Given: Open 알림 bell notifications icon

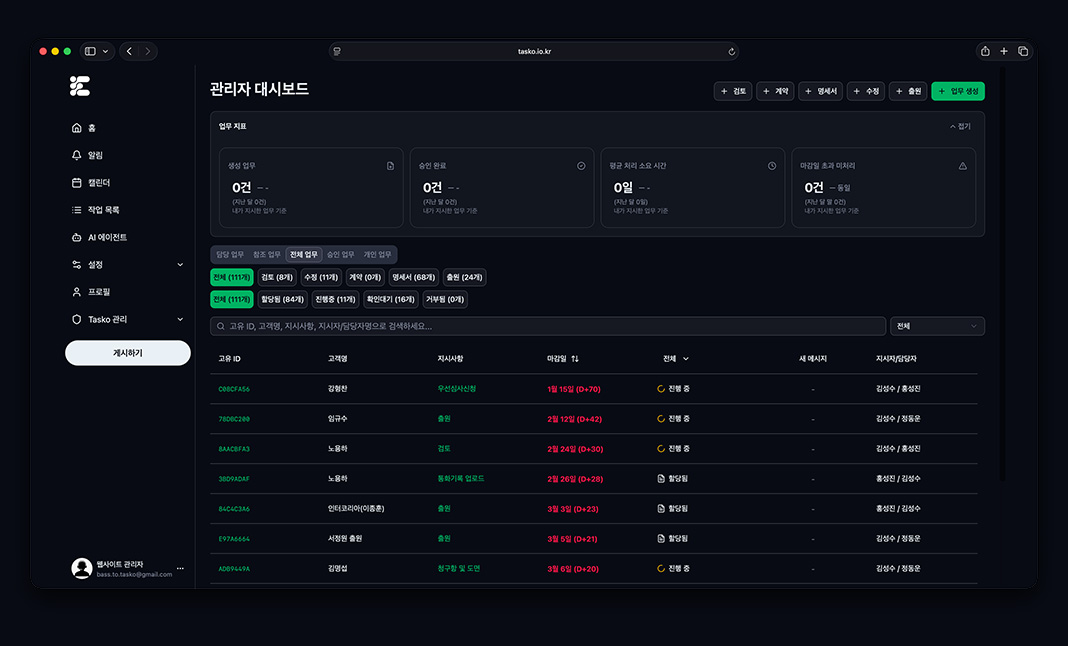Looking at the screenshot, I should click(76, 155).
